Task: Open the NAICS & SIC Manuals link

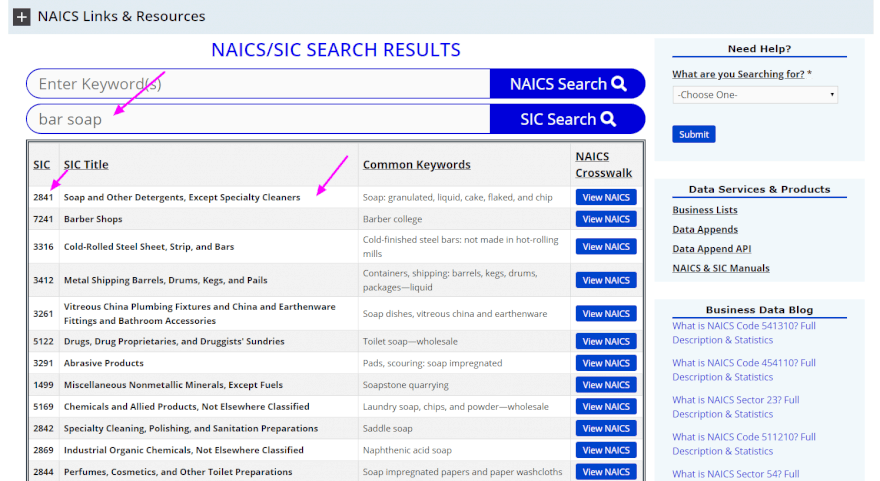Action: point(721,268)
